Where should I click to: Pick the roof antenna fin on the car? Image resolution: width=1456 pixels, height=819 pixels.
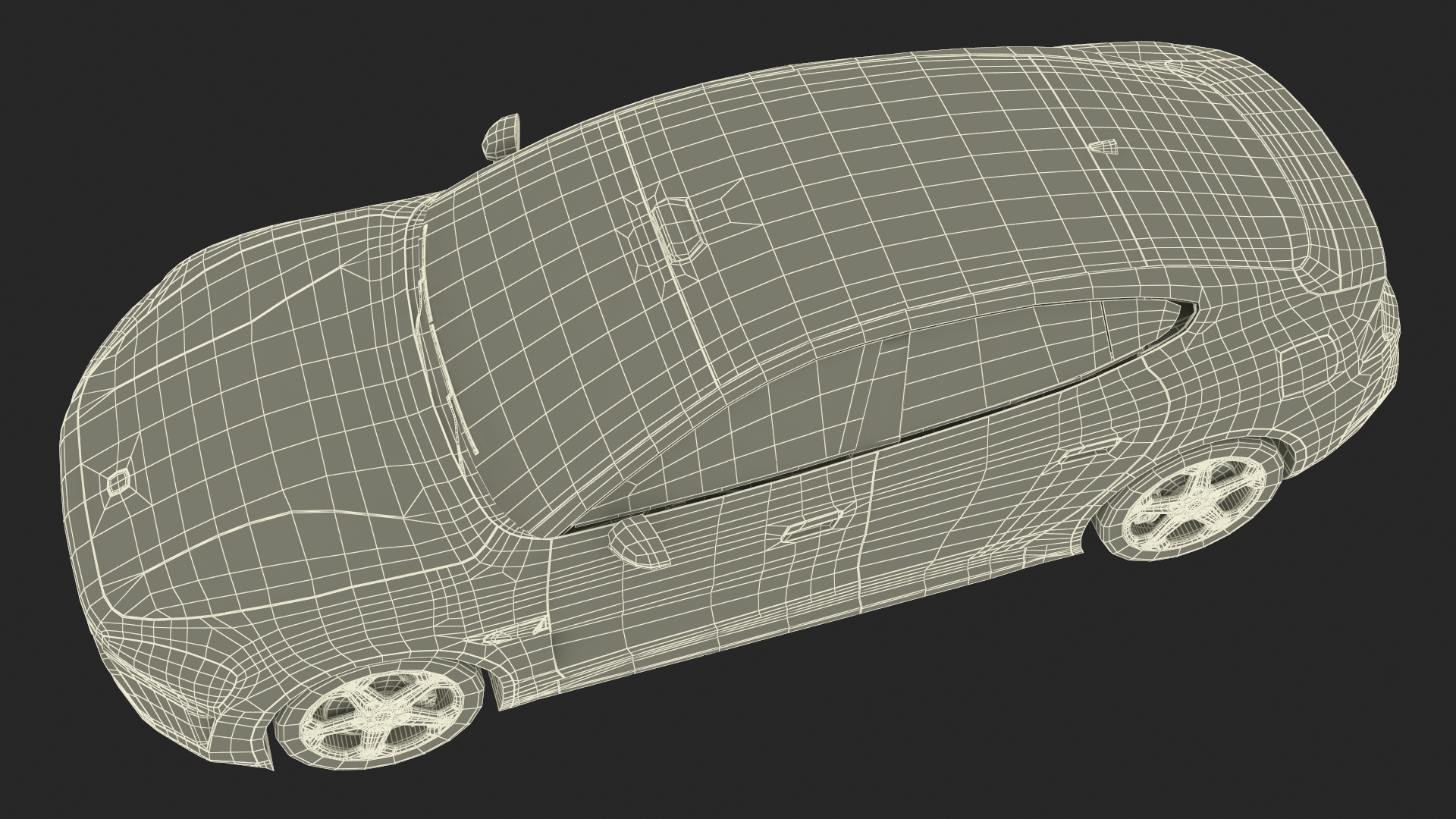1104,147
